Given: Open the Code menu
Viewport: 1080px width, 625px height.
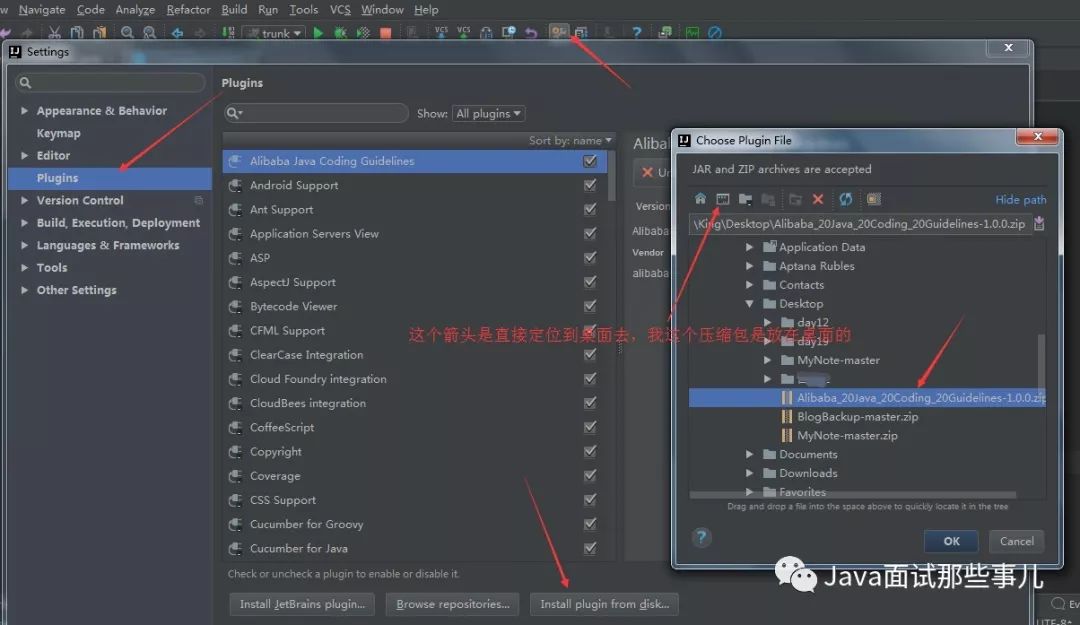Looking at the screenshot, I should [90, 10].
